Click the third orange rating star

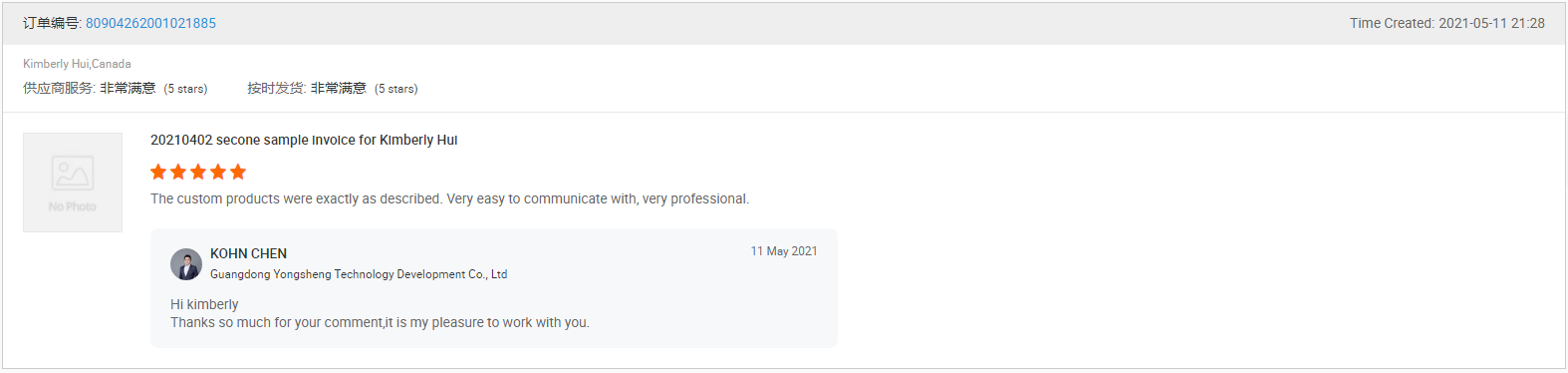point(198,172)
